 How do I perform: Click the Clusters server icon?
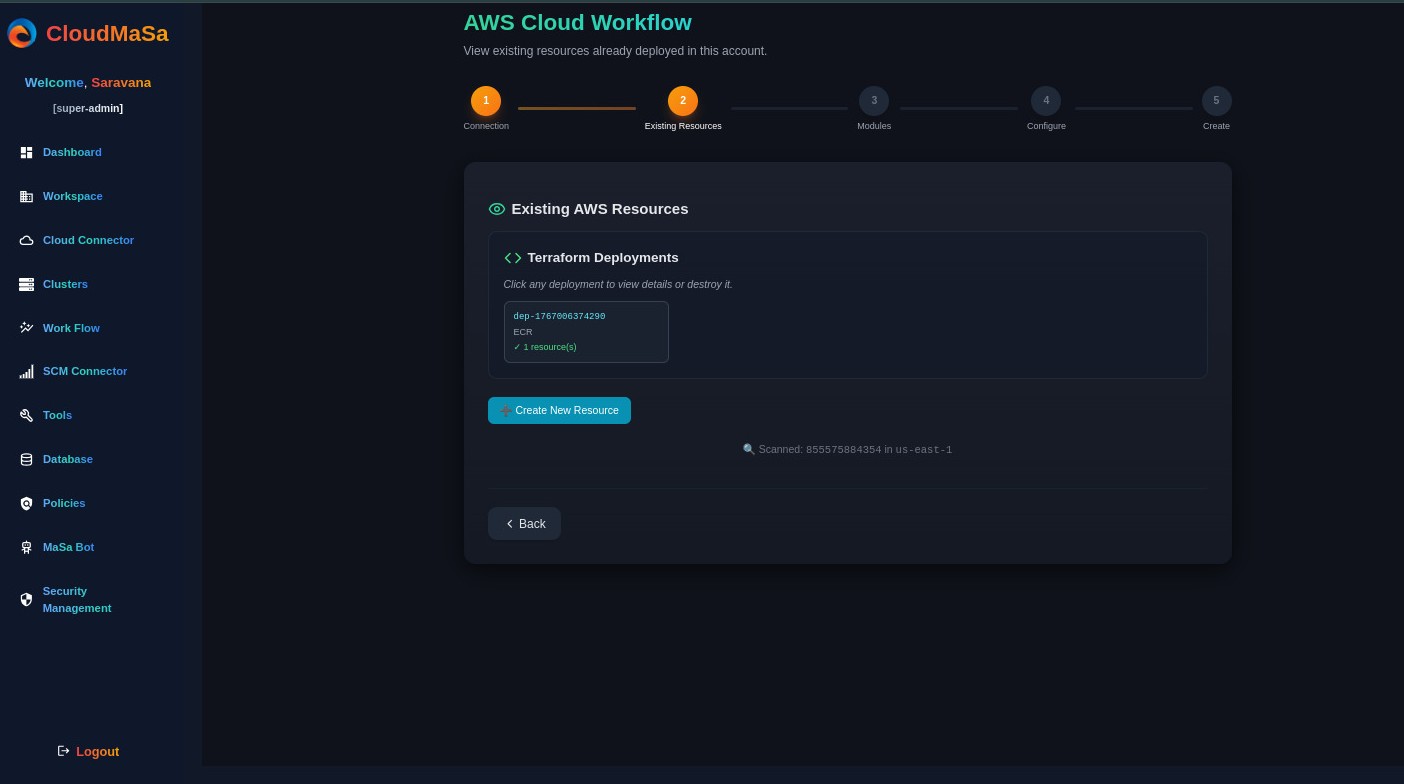(x=26, y=285)
